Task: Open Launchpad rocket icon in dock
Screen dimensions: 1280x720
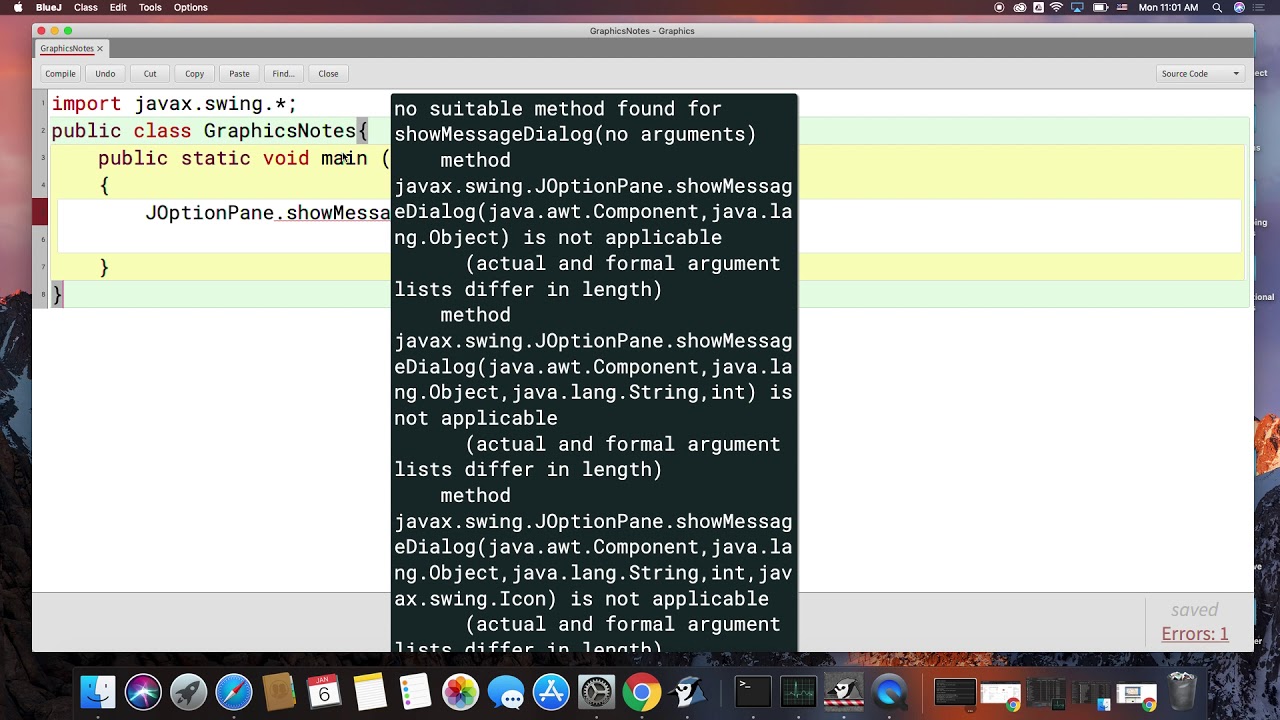Action: pyautogui.click(x=188, y=692)
